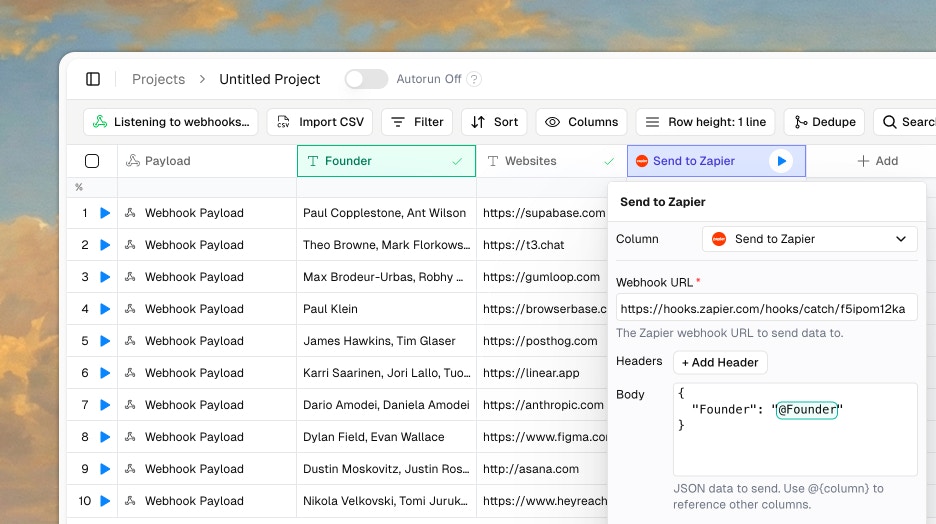Open row 5 Webhook Payload cell
This screenshot has height=524, width=936.
pos(207,341)
